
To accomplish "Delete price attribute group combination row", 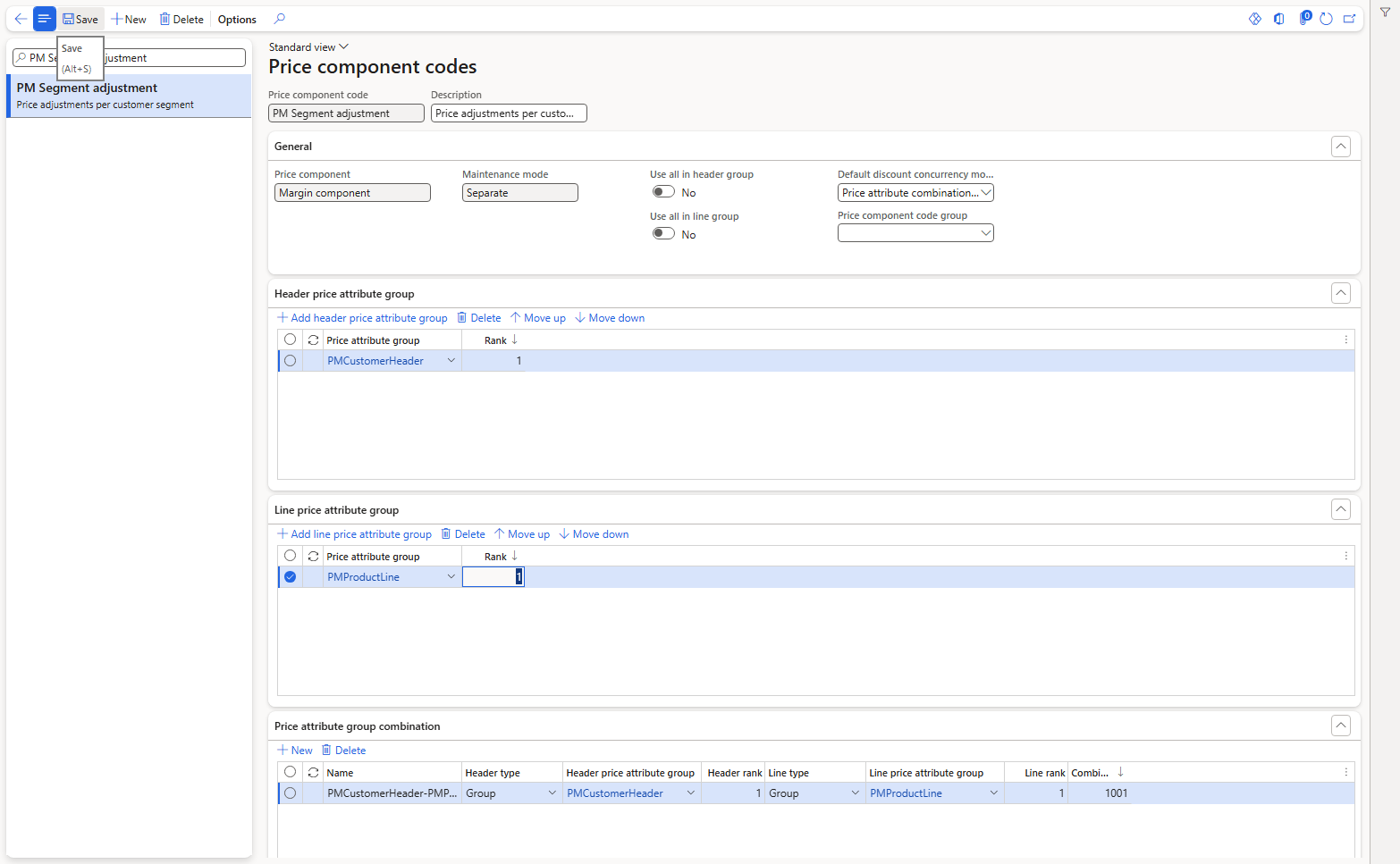I will (x=344, y=751).
